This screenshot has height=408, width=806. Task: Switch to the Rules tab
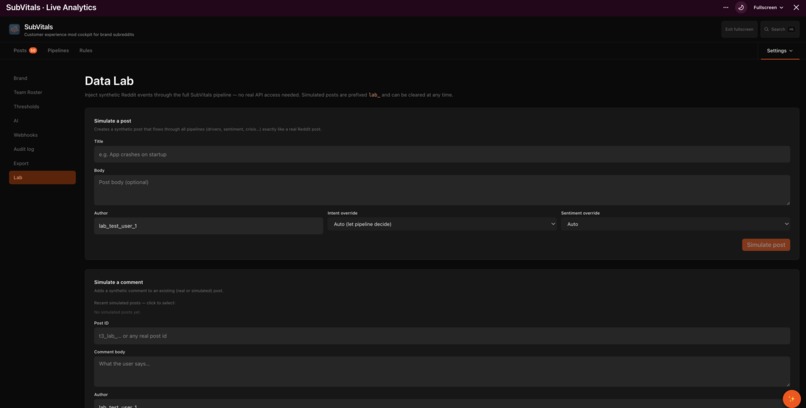[86, 50]
